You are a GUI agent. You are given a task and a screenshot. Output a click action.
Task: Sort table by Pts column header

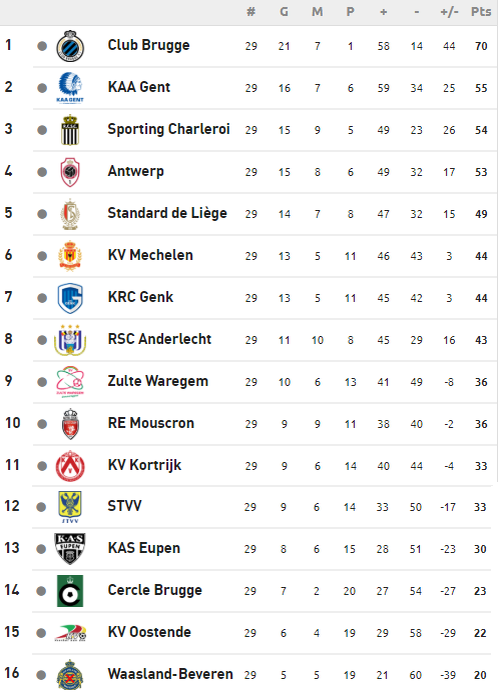click(481, 12)
